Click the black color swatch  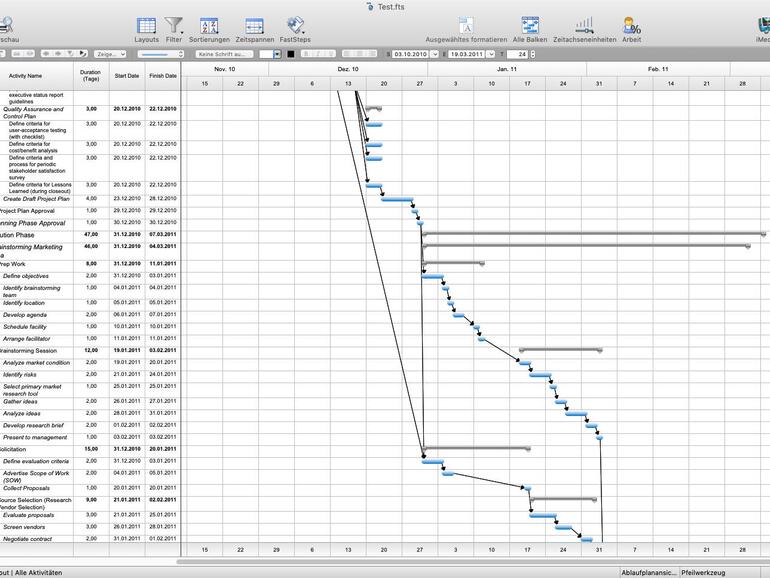291,54
